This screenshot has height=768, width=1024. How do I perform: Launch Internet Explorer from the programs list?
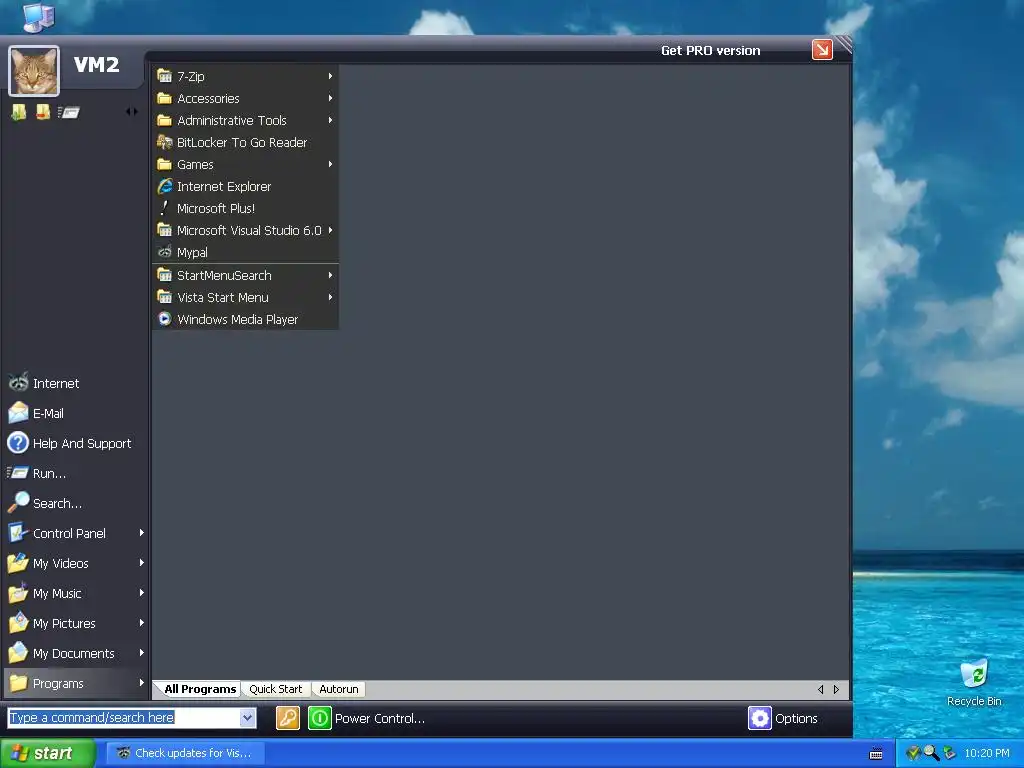245,186
